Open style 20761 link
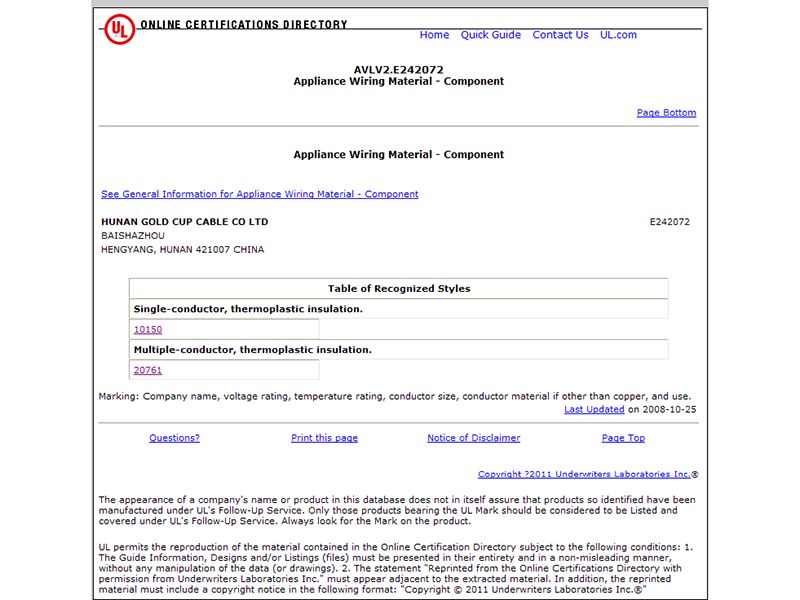800x600 pixels. [x=148, y=370]
